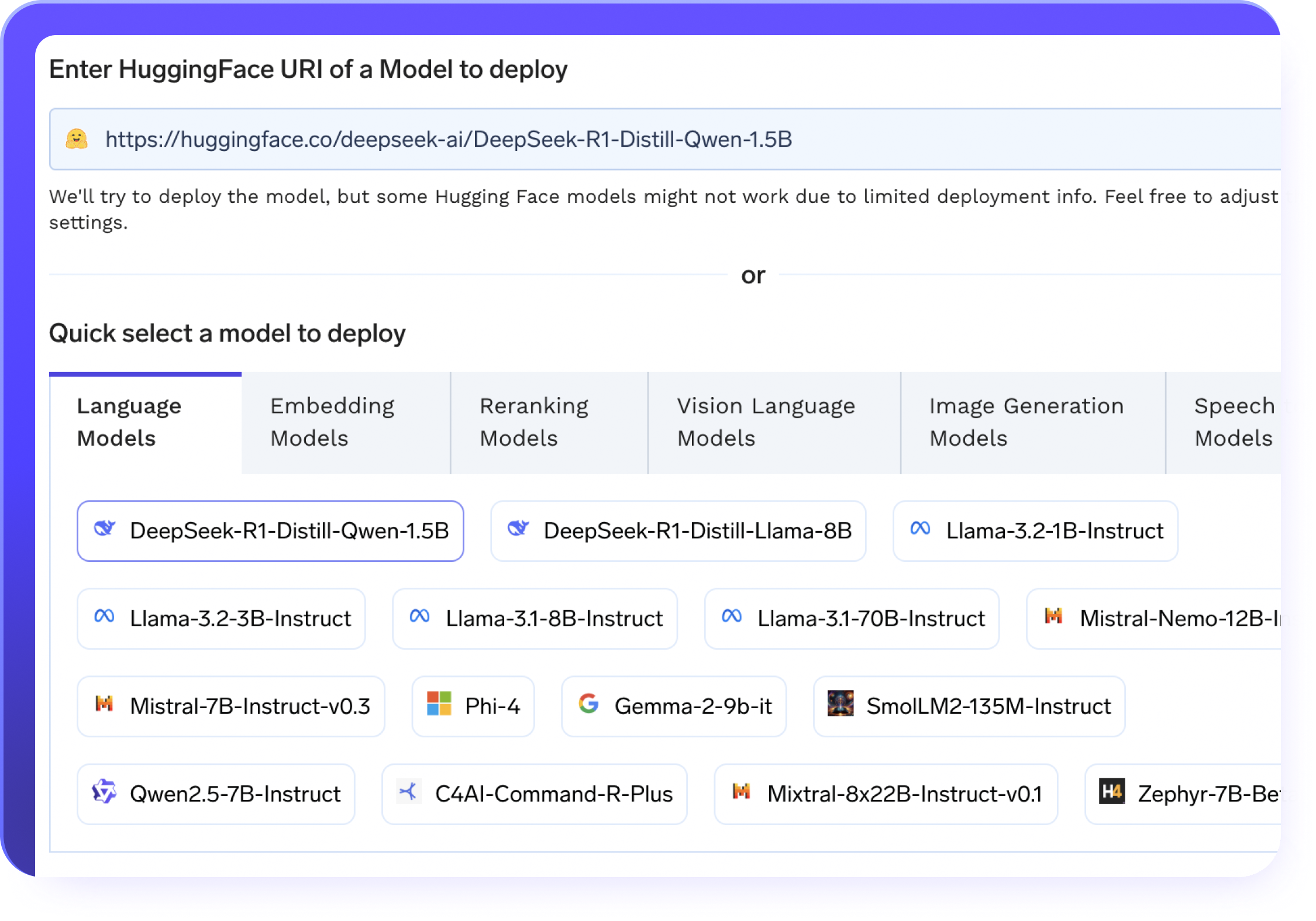Click Google logo on Gemma-2-9b-it chip
The image size is (1316, 921).
(588, 703)
